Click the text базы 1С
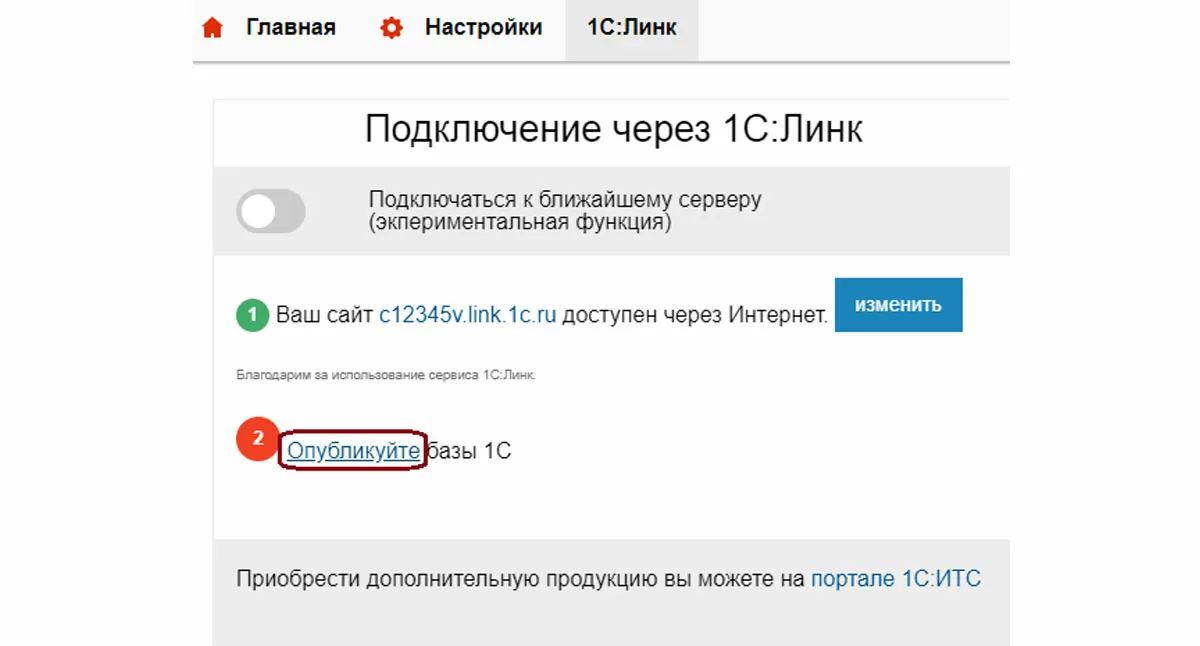Screen dimensions: 1200x646 click(x=469, y=451)
